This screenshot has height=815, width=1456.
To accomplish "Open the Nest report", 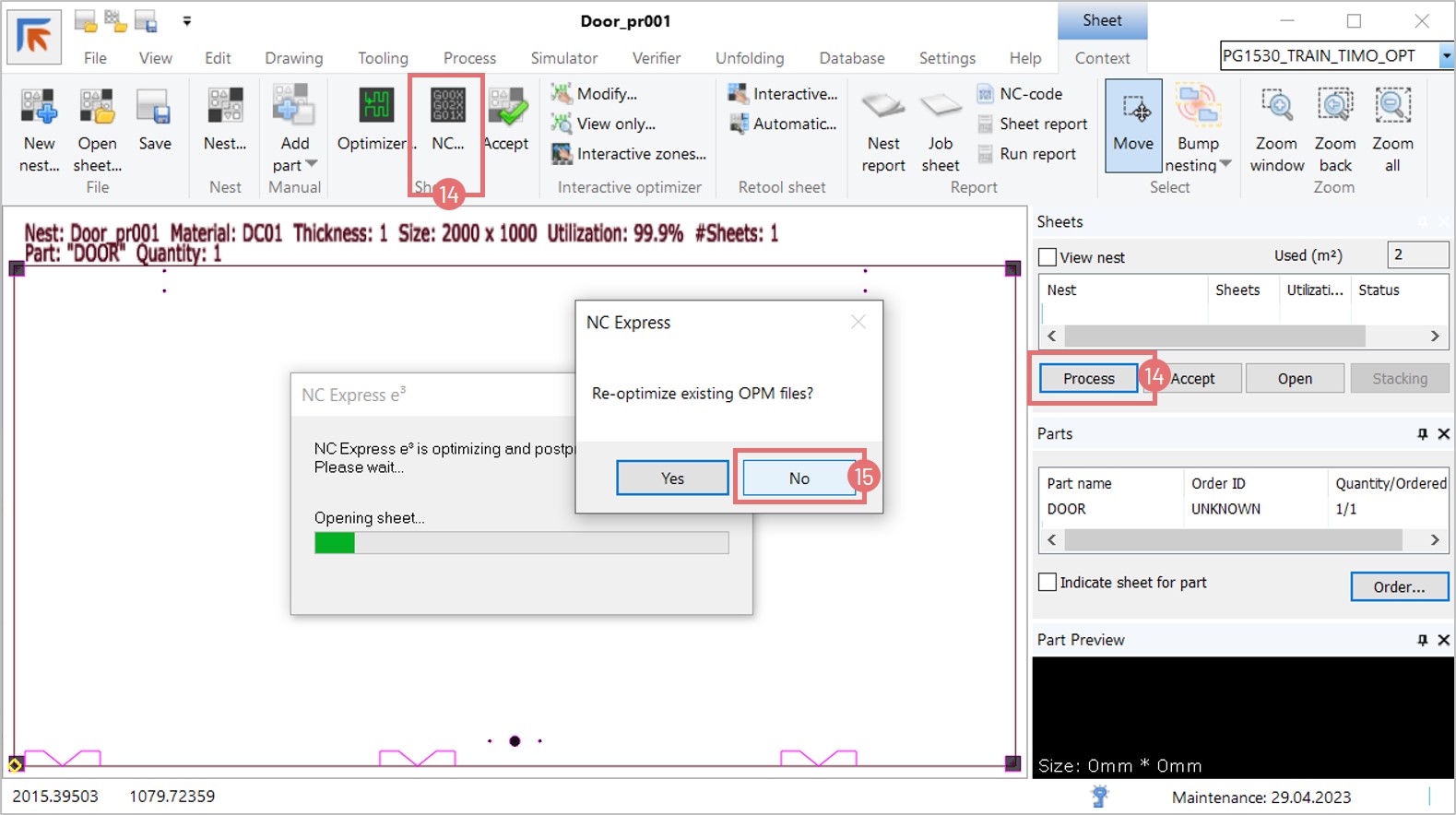I will 883,109.
